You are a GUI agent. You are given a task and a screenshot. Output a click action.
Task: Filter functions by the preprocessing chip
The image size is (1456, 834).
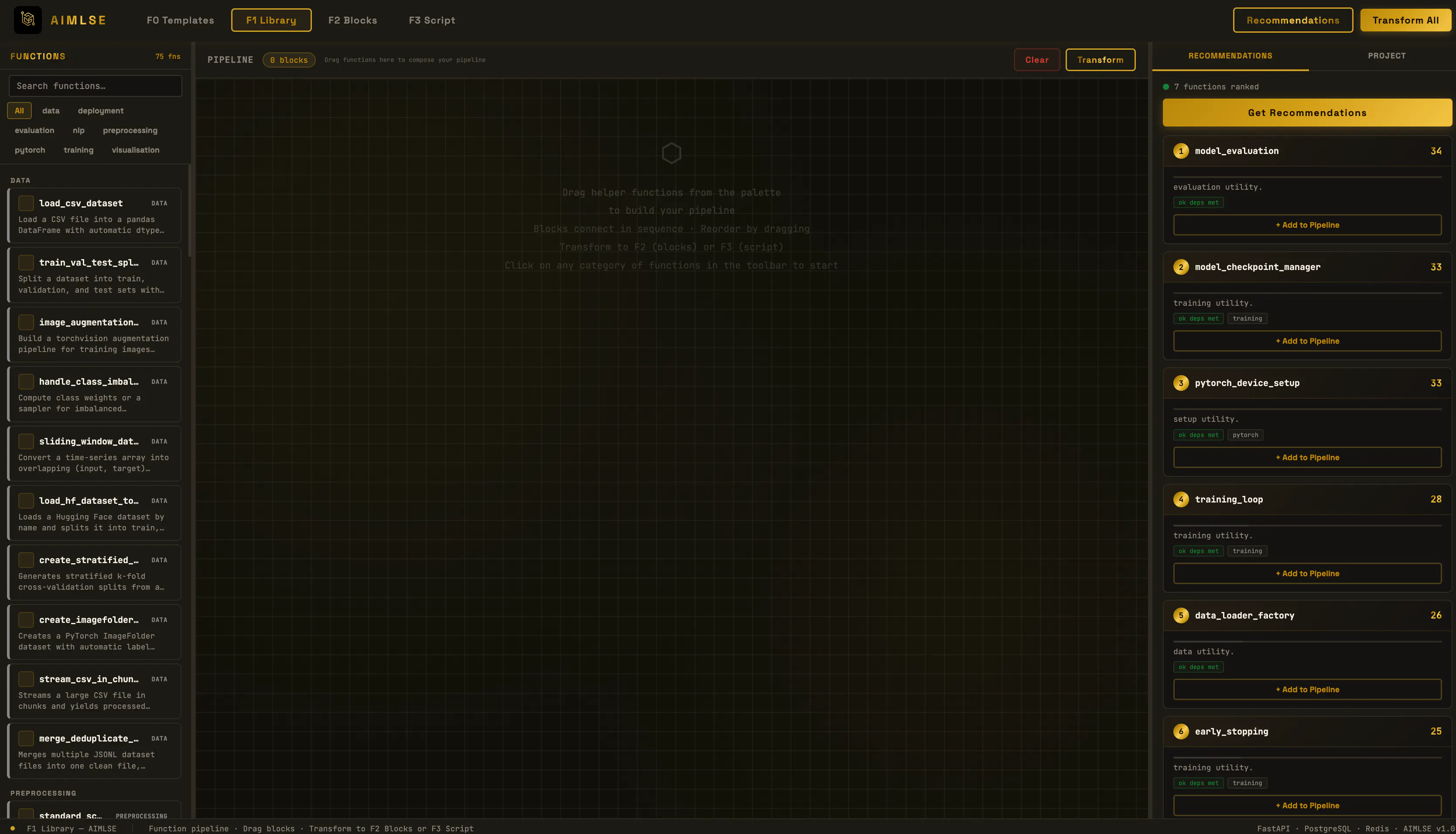(x=130, y=130)
